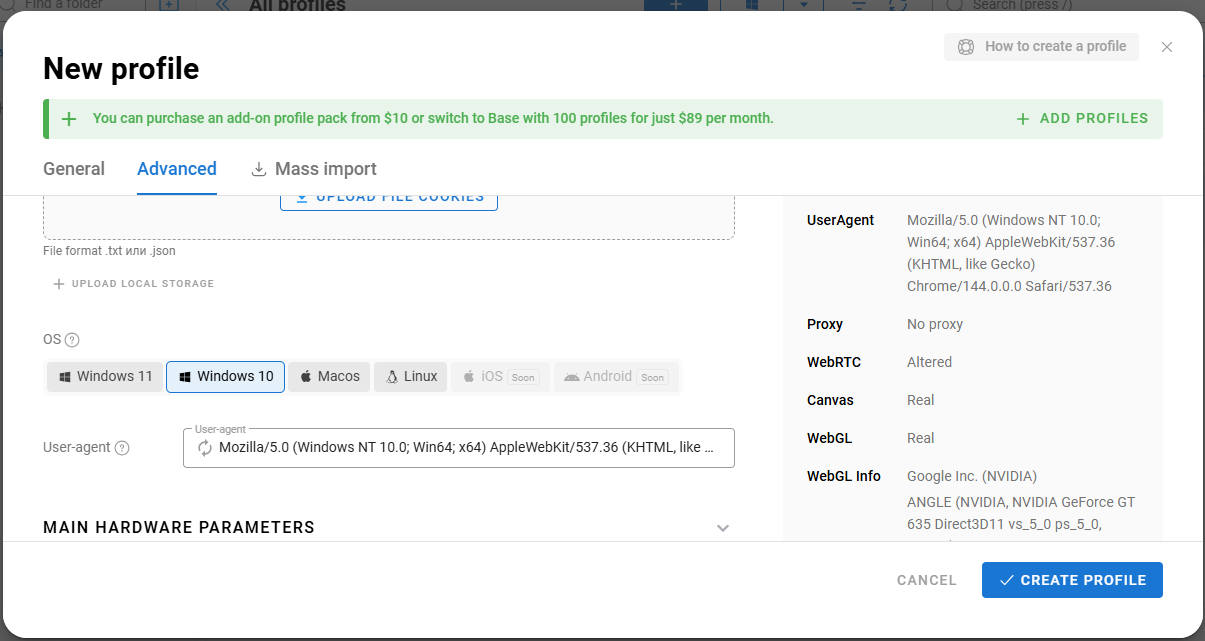Collapse the Main Hardware Parameters section
Image resolution: width=1205 pixels, height=641 pixels.
coord(723,527)
